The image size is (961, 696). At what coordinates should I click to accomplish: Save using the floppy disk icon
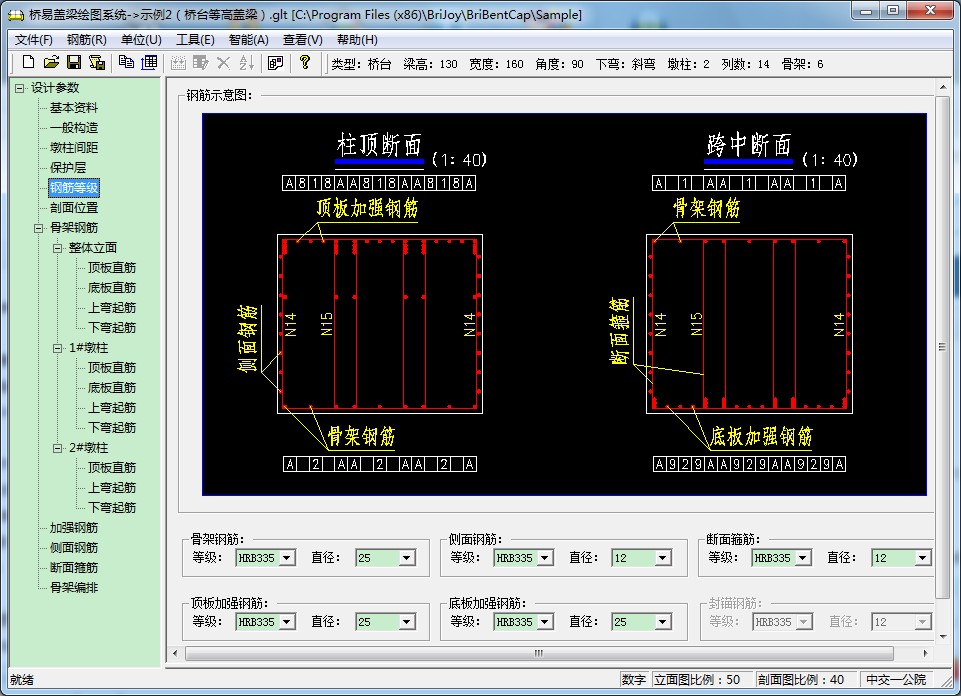[x=74, y=63]
